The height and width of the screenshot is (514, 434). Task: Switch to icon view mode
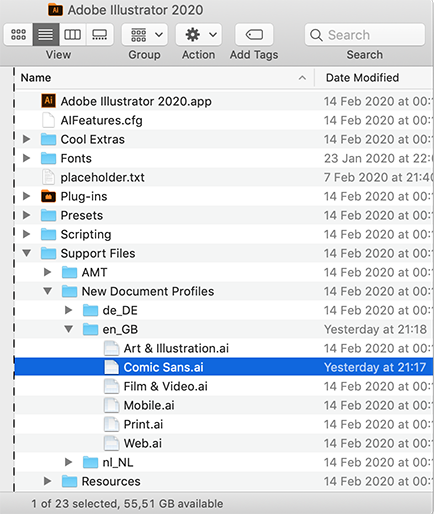tap(18, 34)
